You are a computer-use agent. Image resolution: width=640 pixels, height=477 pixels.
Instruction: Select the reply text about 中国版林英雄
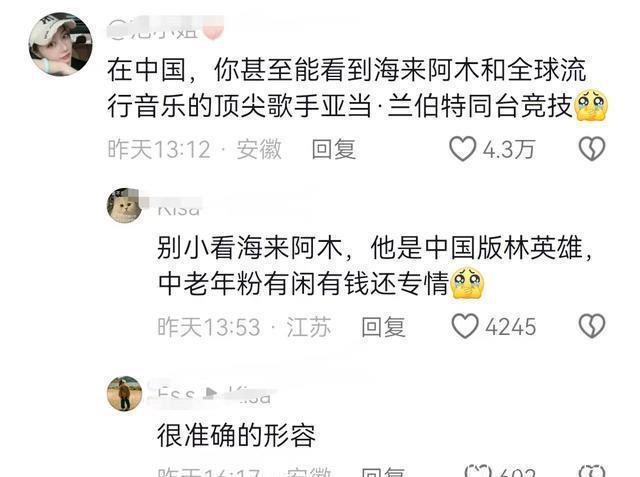pos(374,266)
